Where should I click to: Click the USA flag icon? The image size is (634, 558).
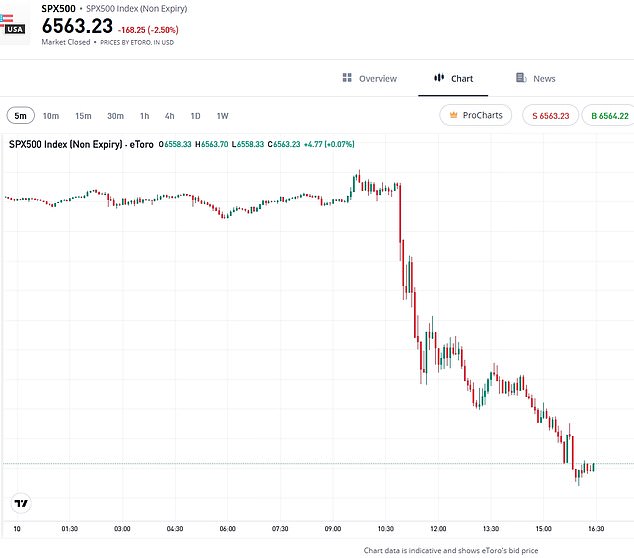(x=15, y=24)
